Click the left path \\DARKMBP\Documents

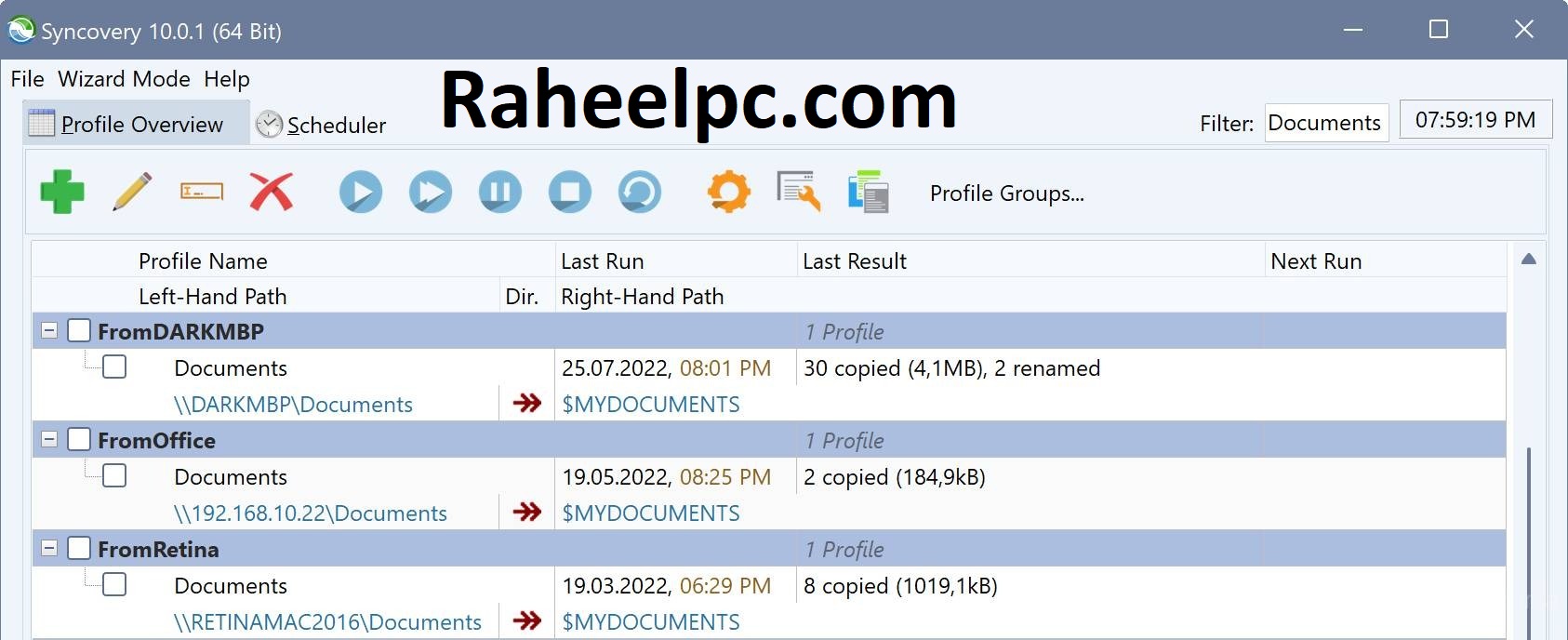293,405
